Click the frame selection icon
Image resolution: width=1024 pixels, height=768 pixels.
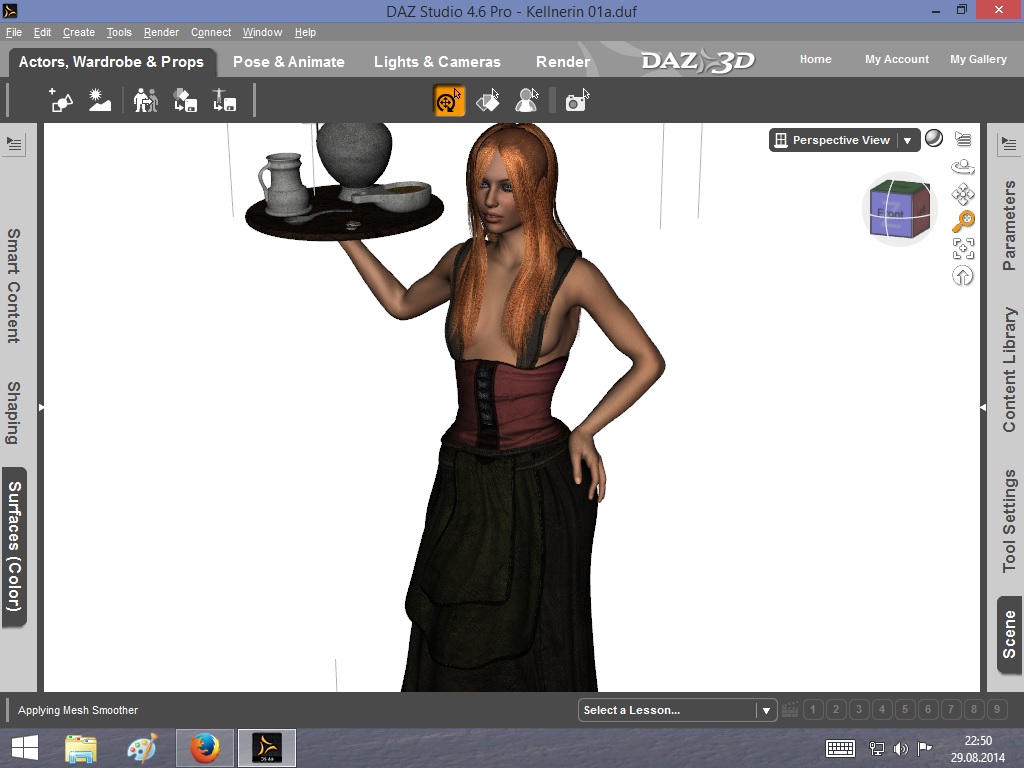963,249
